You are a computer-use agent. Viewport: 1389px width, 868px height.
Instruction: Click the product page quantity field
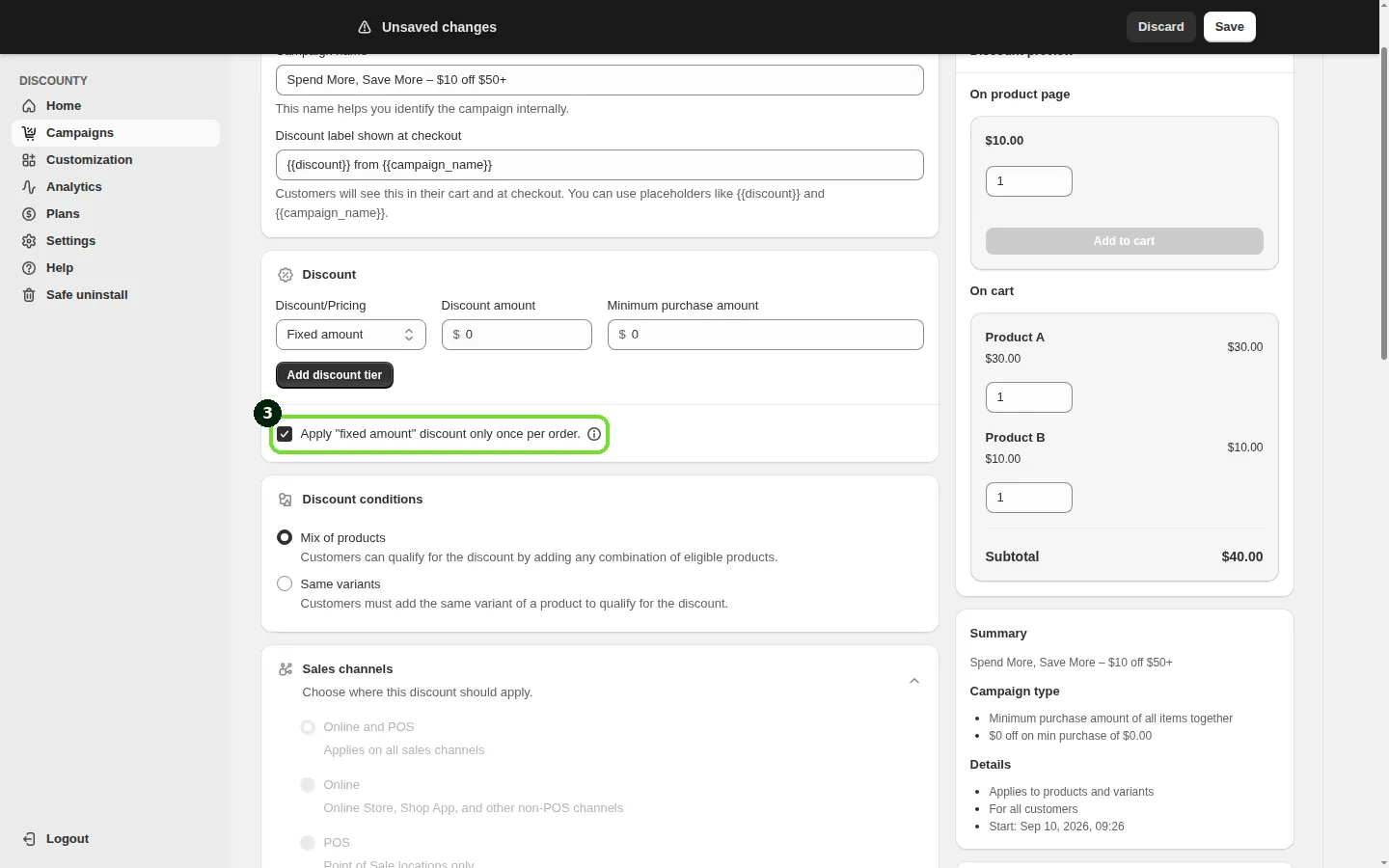1029,181
